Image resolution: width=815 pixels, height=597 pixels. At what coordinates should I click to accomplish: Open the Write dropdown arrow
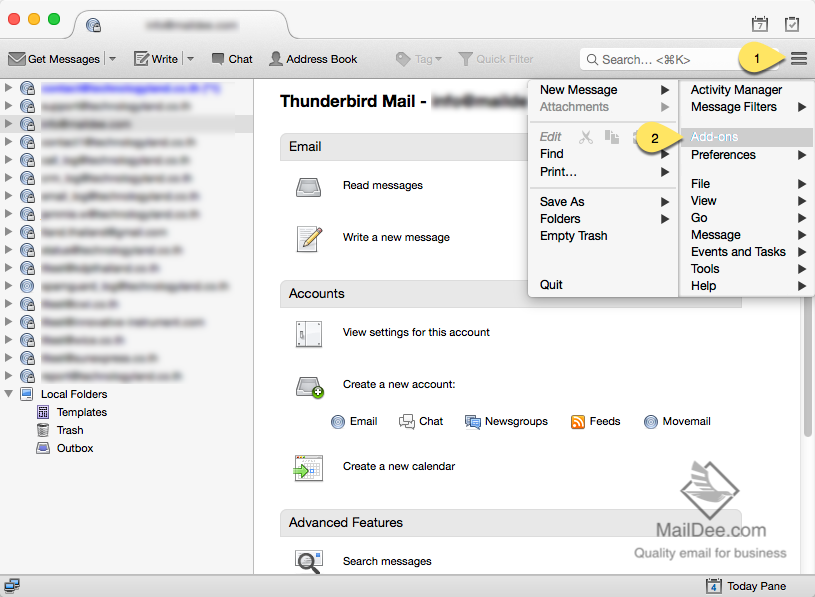tap(189, 58)
